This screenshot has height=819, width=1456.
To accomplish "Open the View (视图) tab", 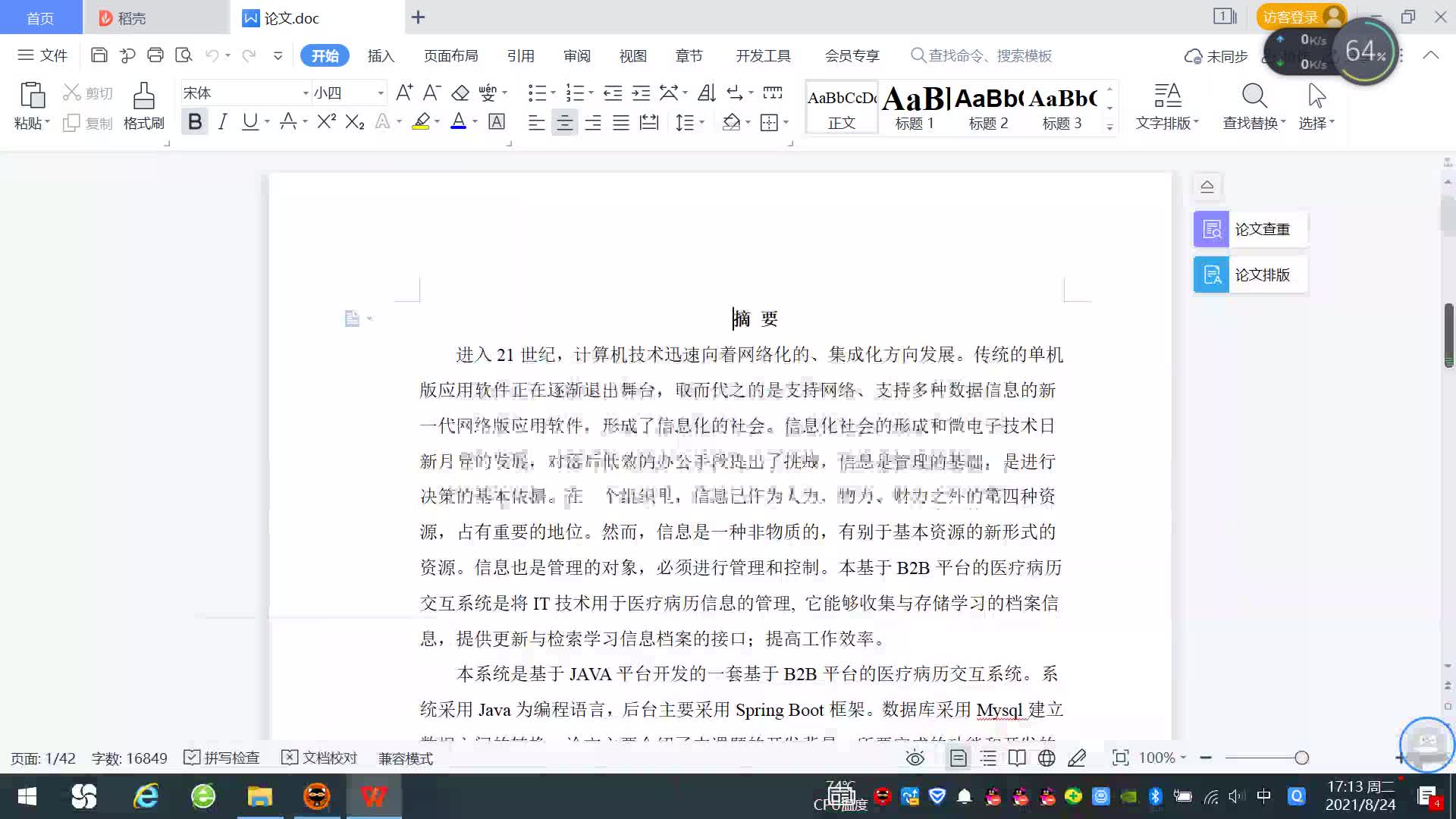I will [x=633, y=55].
